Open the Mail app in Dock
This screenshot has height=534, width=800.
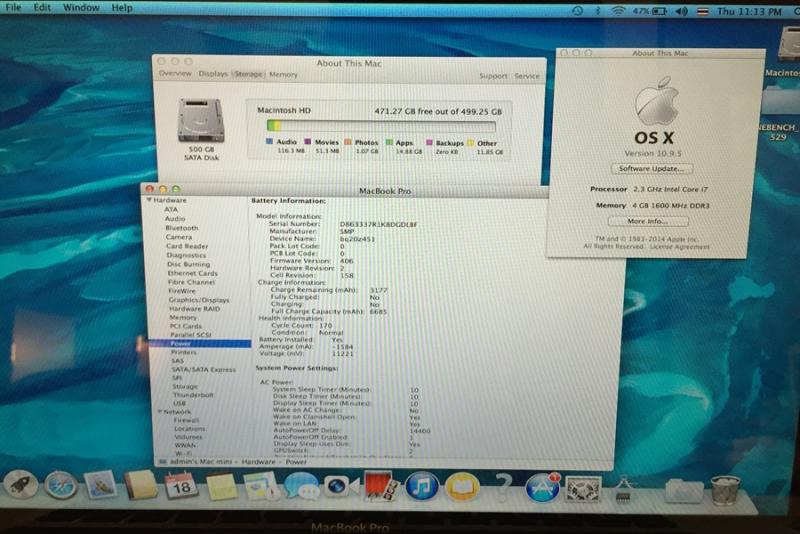click(101, 485)
